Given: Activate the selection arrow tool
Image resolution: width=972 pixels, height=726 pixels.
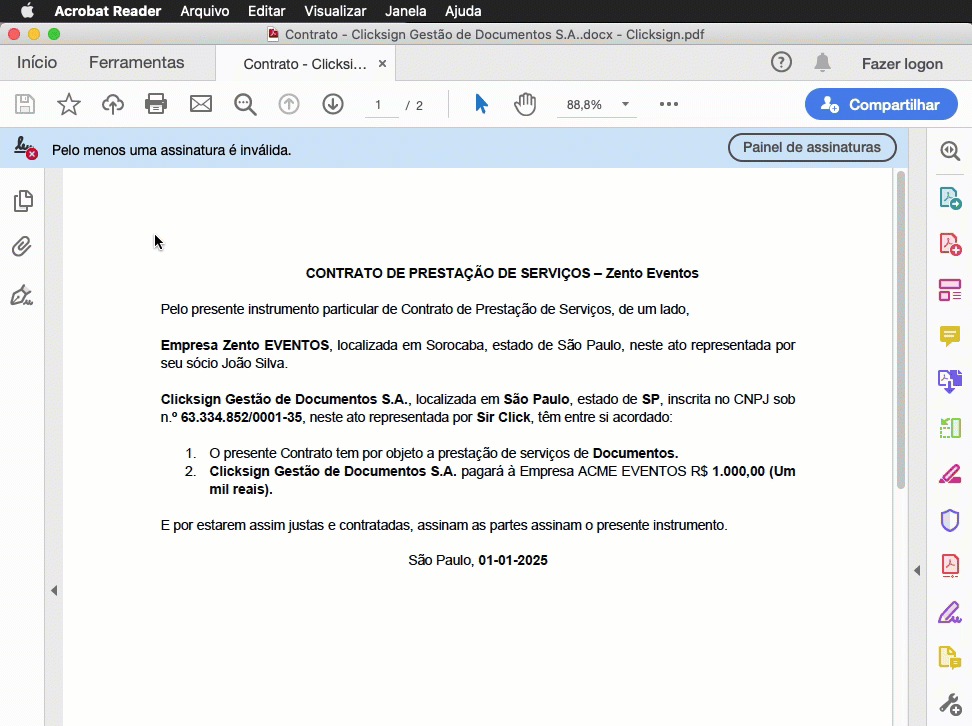Looking at the screenshot, I should tap(481, 104).
